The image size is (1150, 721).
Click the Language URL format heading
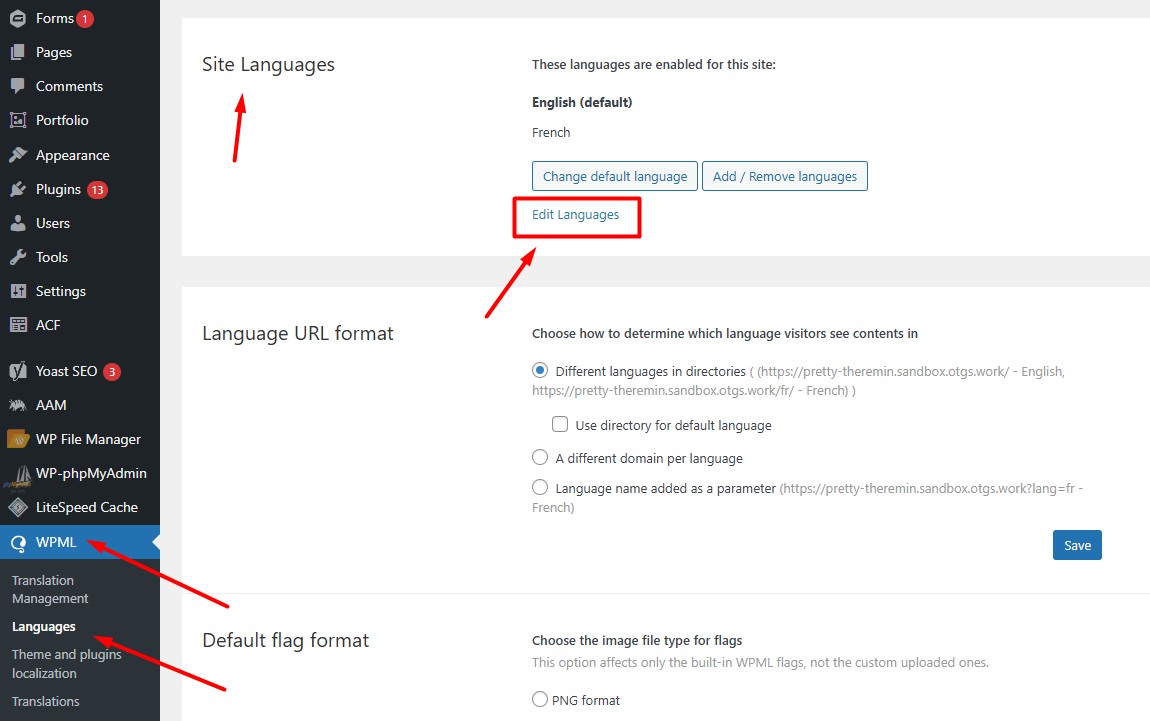click(298, 333)
